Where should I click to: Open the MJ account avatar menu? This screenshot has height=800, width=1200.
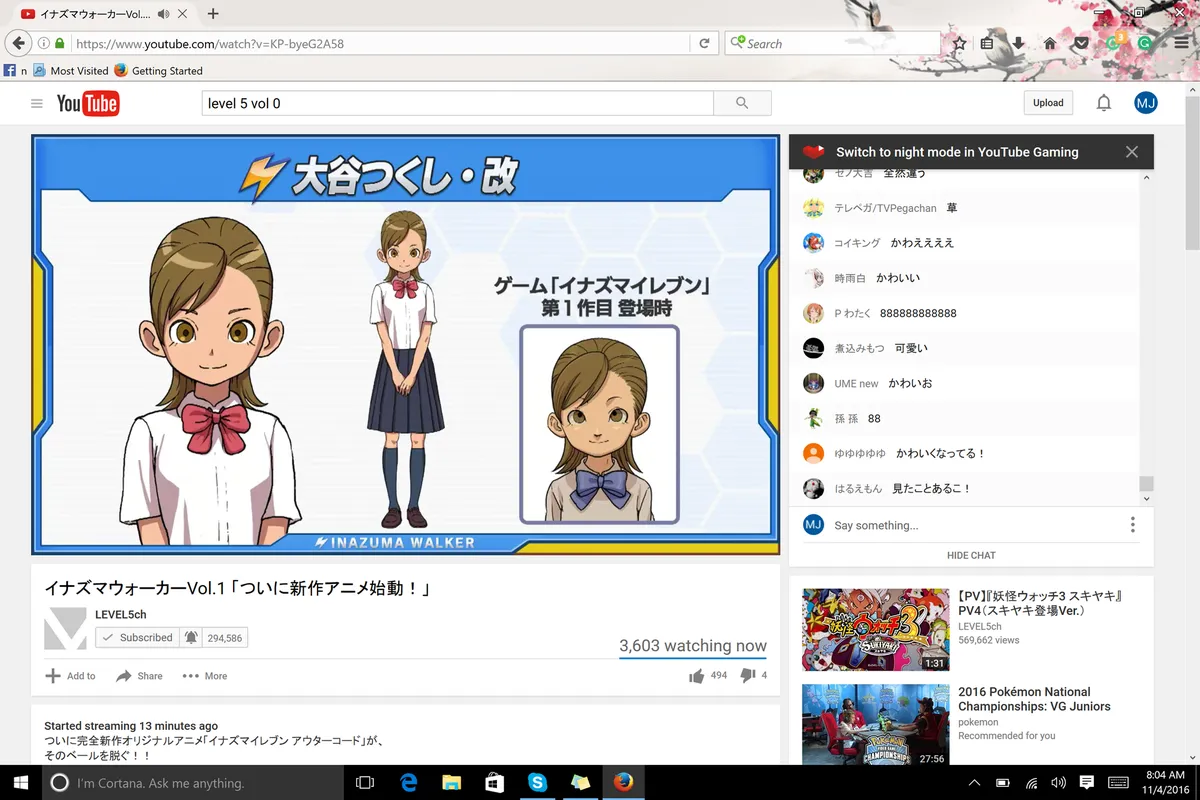click(x=1146, y=103)
